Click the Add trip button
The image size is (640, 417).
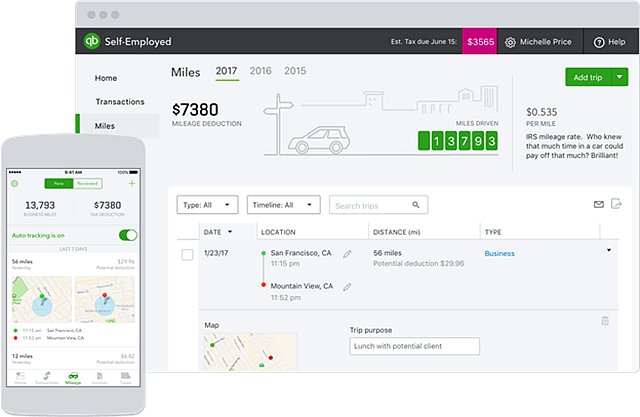click(588, 77)
